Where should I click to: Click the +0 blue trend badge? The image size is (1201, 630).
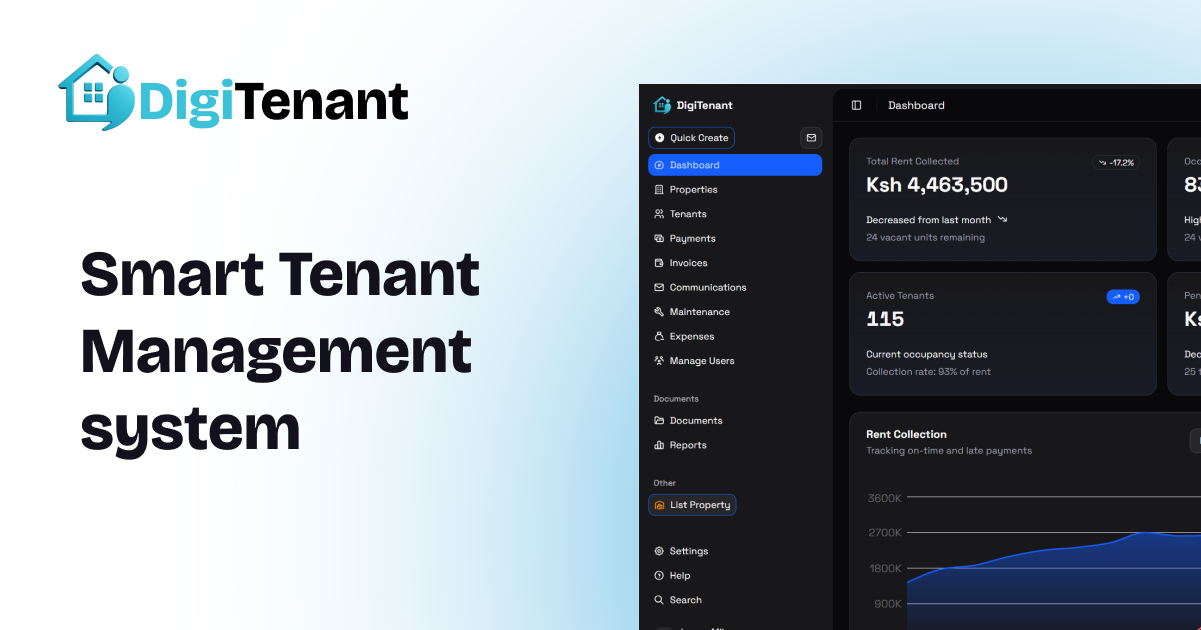(x=1123, y=296)
